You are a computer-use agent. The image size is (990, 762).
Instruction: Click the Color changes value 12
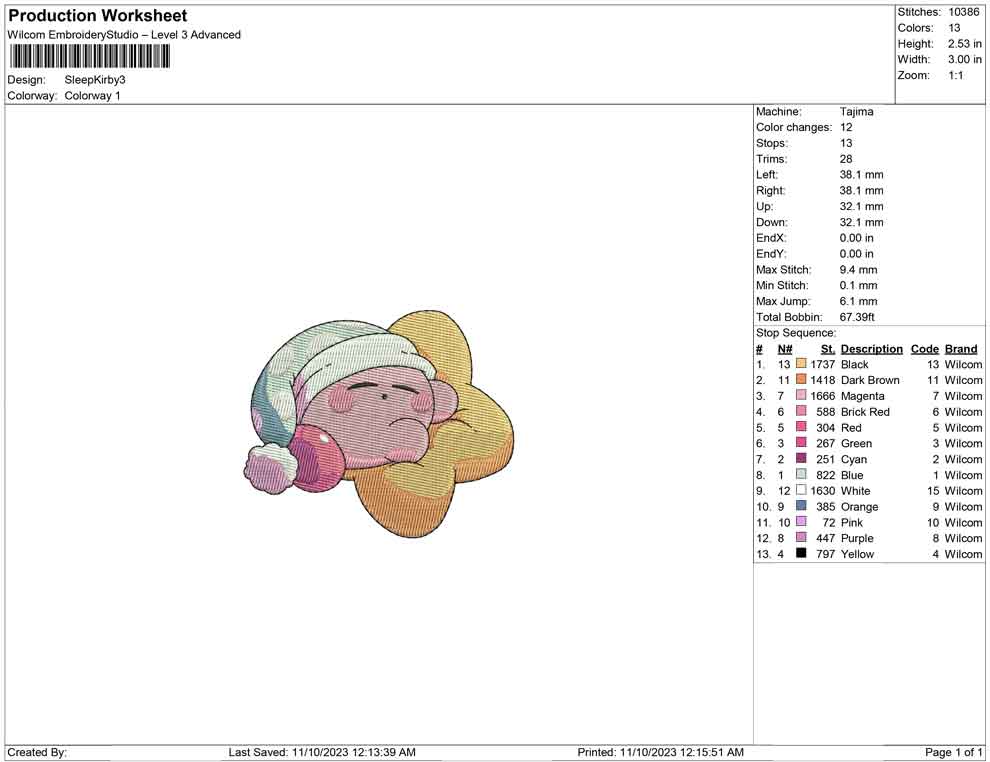pos(846,128)
